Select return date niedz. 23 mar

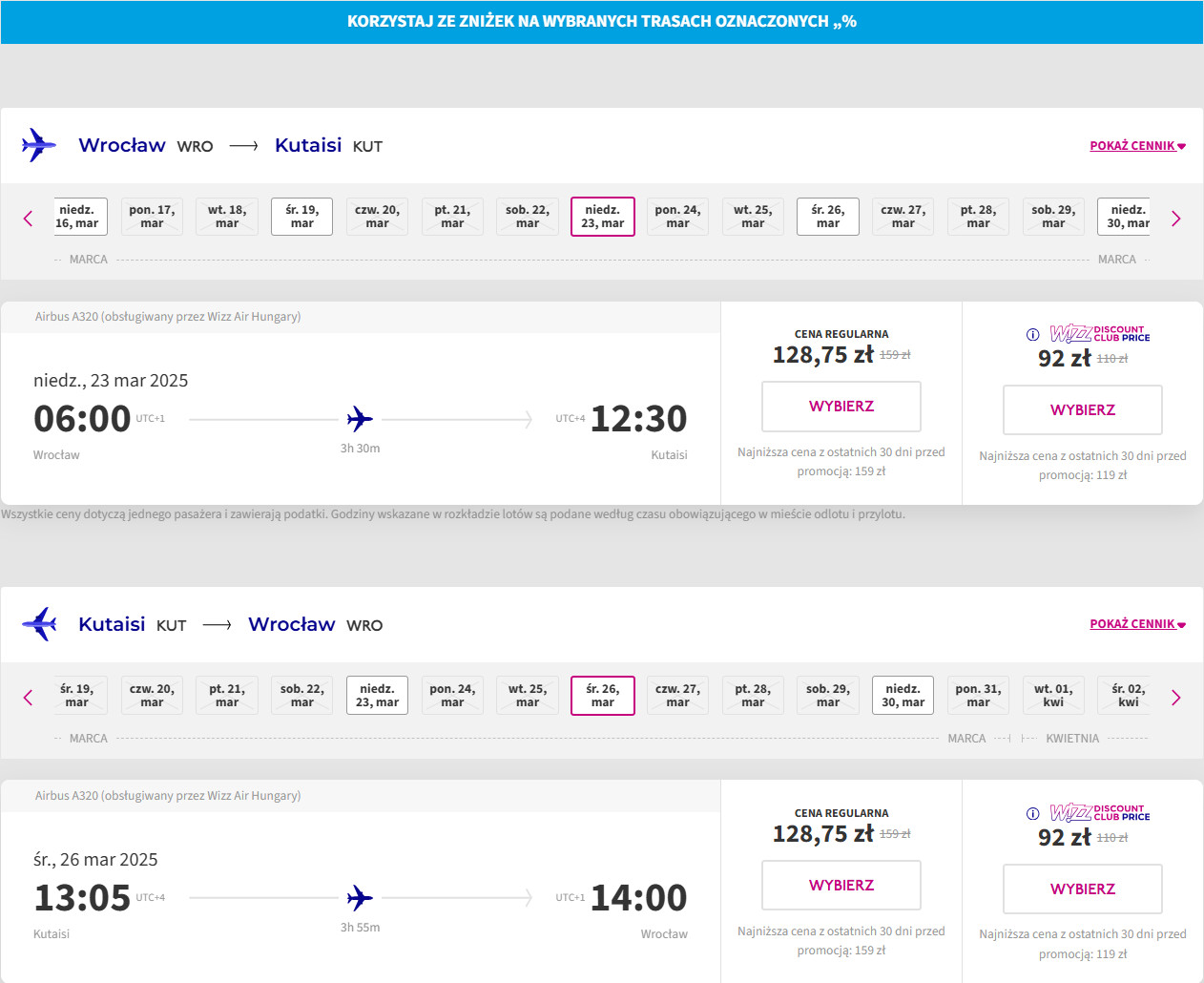(377, 696)
